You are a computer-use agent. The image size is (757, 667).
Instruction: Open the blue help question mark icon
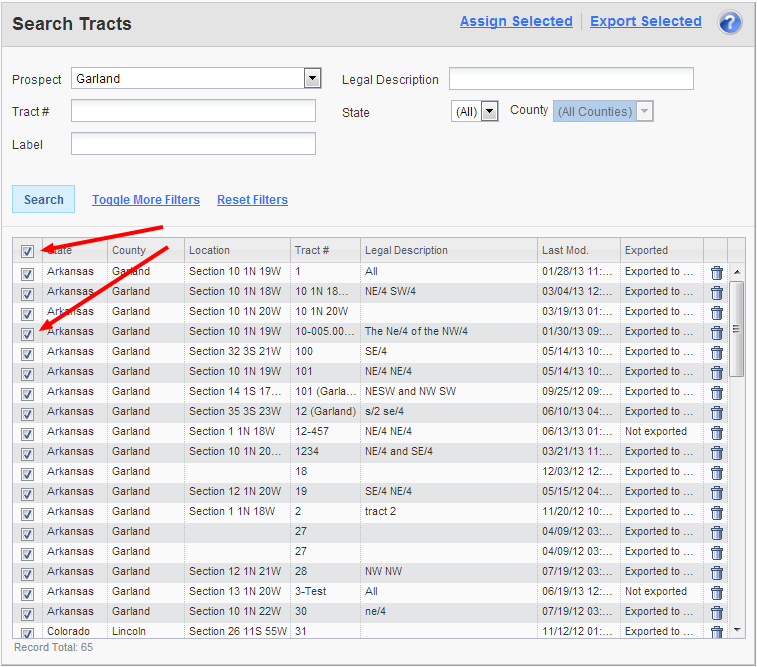point(729,22)
